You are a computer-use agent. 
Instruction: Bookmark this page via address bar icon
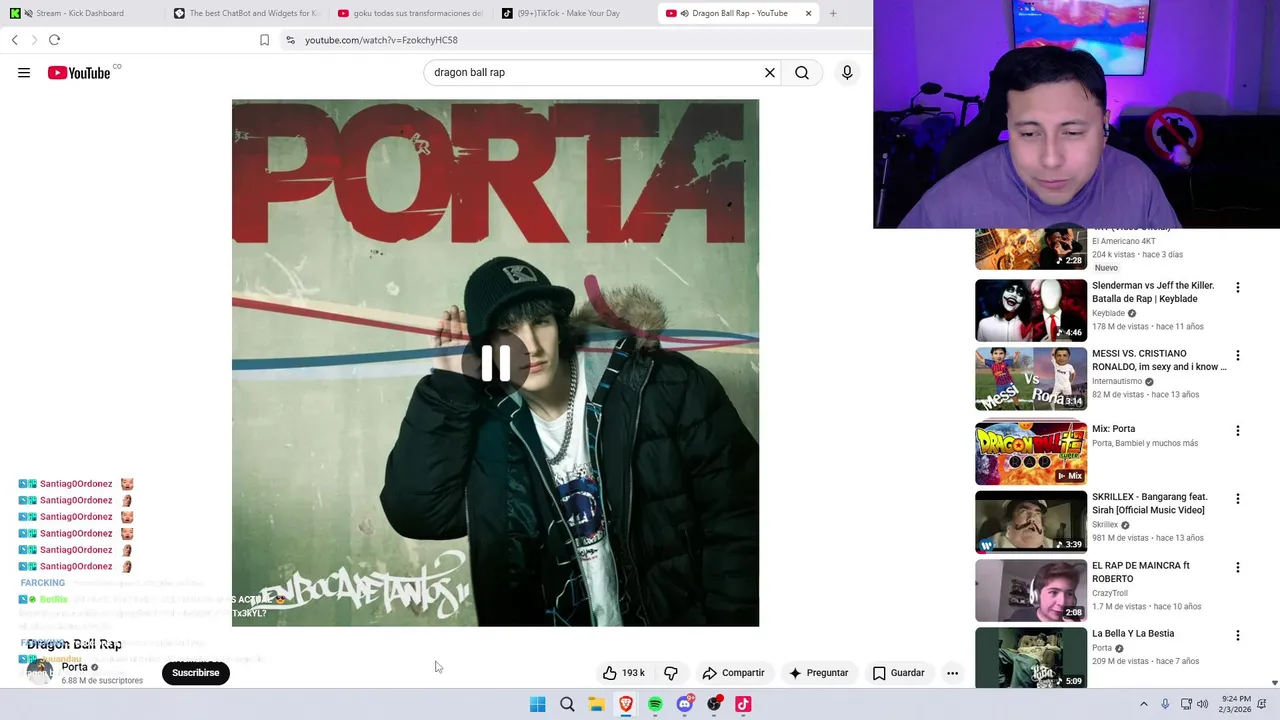coord(264,40)
